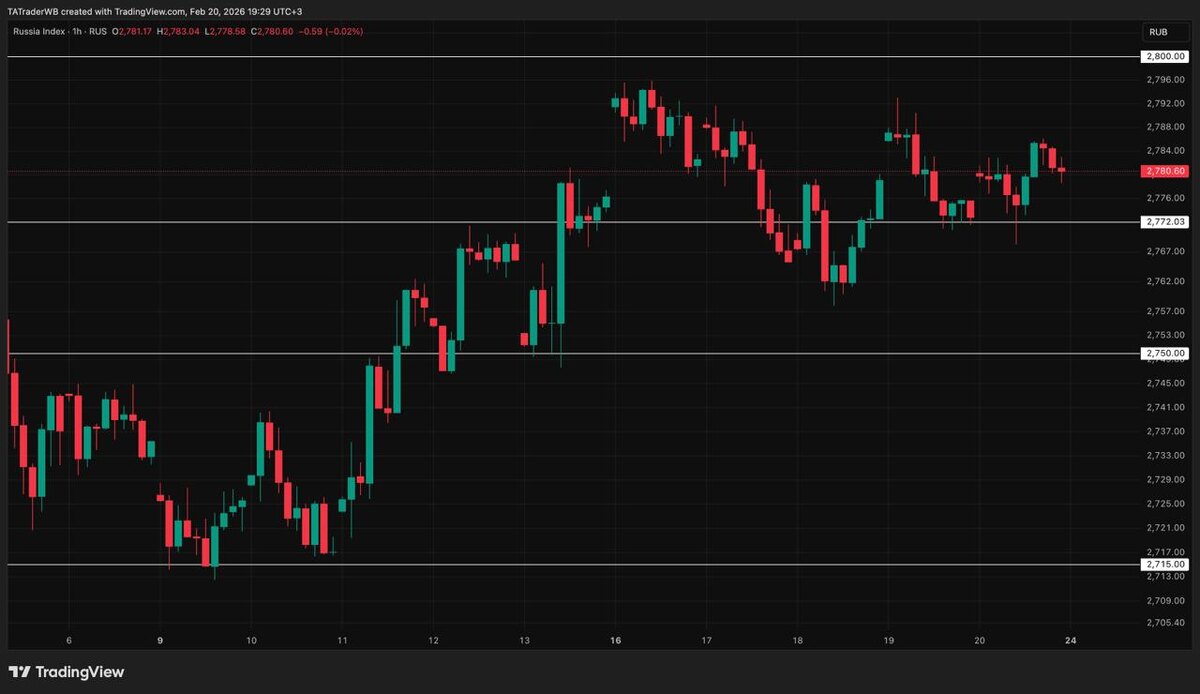
Task: Select the 2,715.00 horizontal line price label
Action: click(x=1164, y=564)
